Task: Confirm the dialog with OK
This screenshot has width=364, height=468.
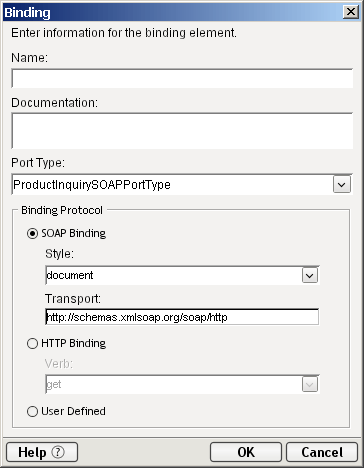Action: point(246,452)
